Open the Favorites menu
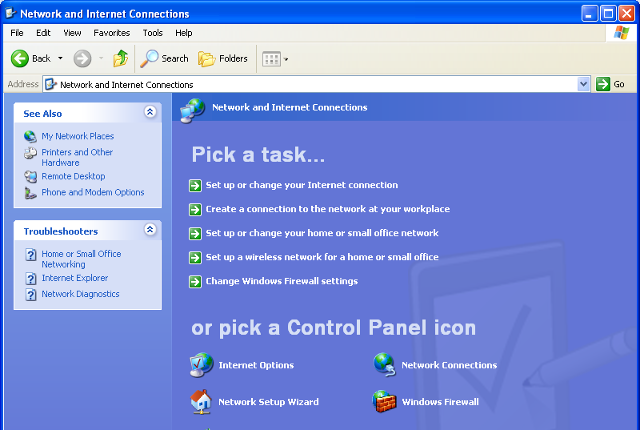The width and height of the screenshot is (640, 430). [x=111, y=33]
